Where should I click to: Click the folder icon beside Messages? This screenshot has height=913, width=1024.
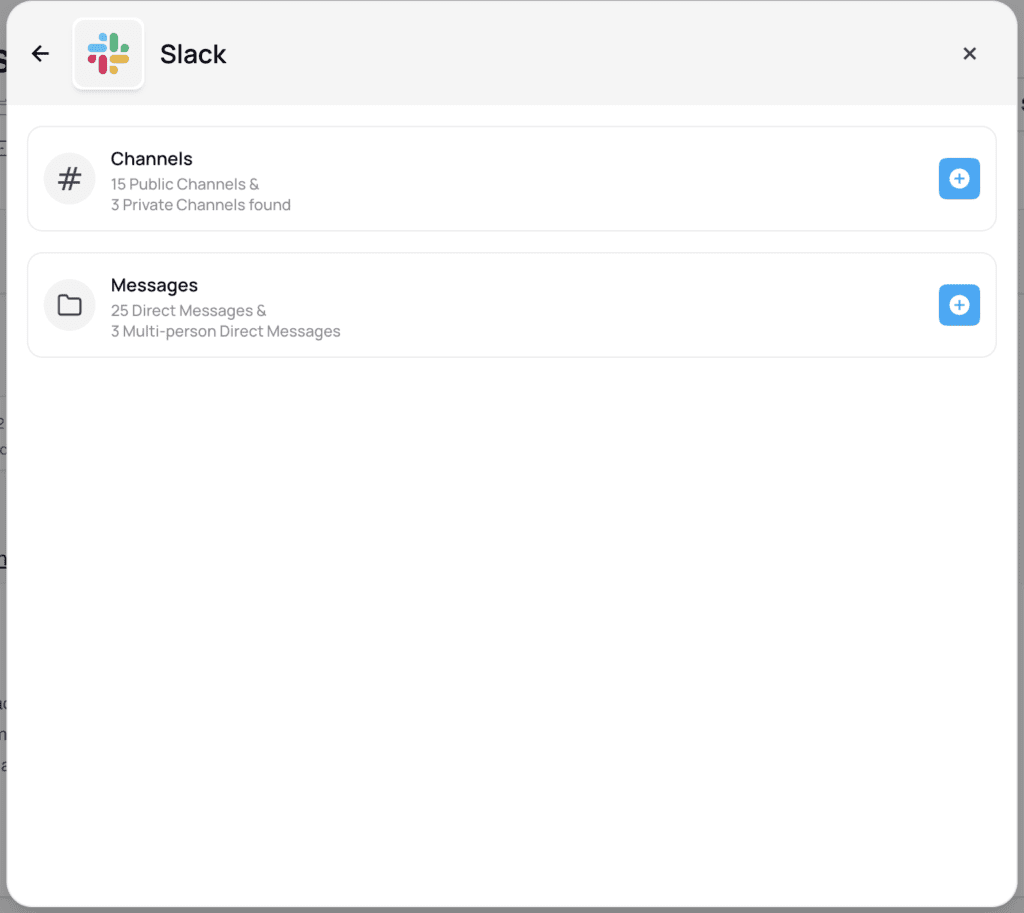tap(69, 305)
